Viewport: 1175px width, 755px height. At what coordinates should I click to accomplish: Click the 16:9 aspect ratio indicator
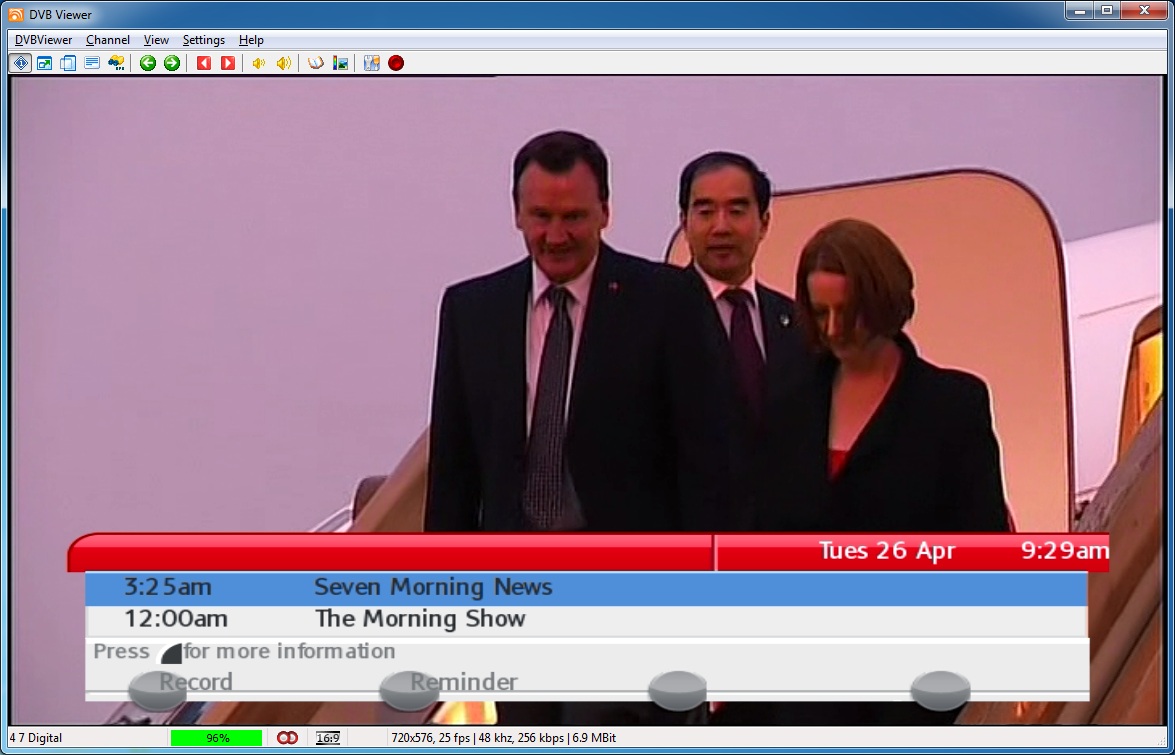pyautogui.click(x=327, y=738)
